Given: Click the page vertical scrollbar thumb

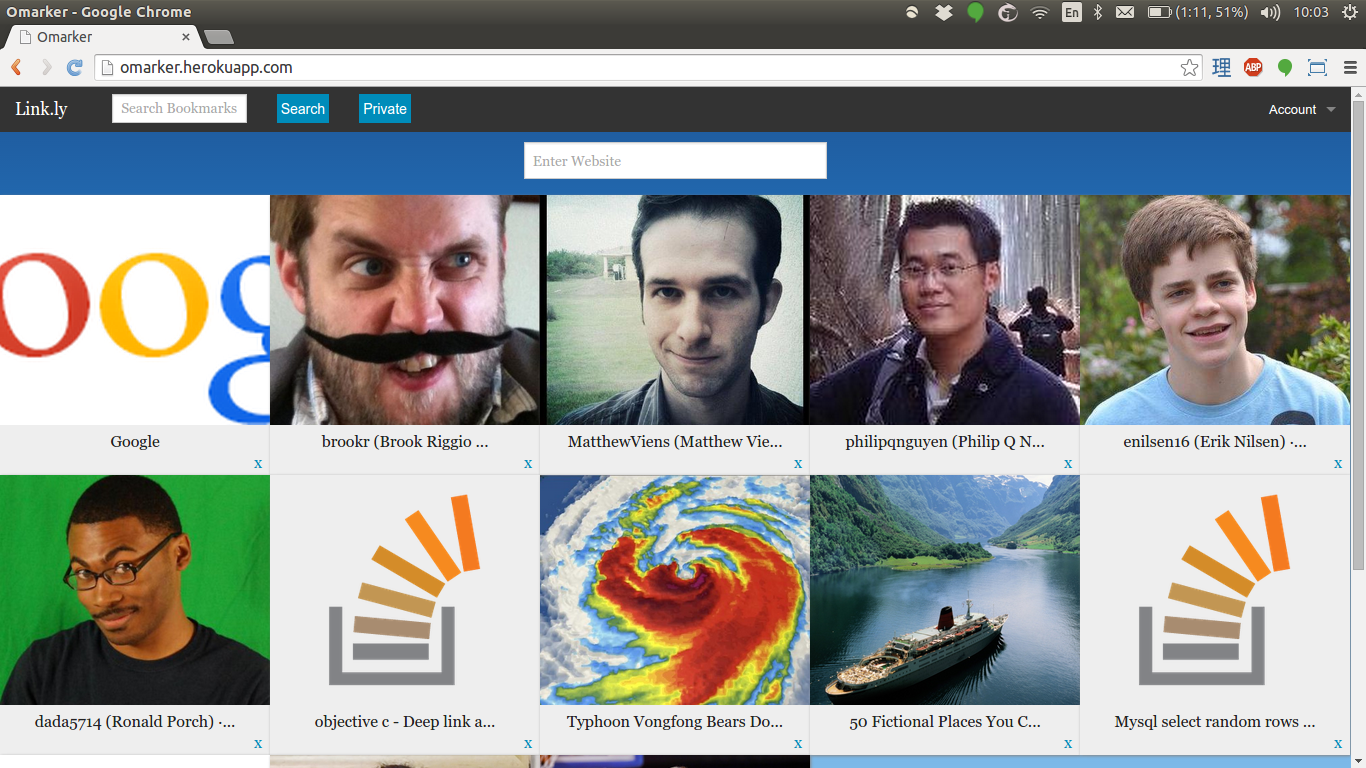Looking at the screenshot, I should (1358, 335).
